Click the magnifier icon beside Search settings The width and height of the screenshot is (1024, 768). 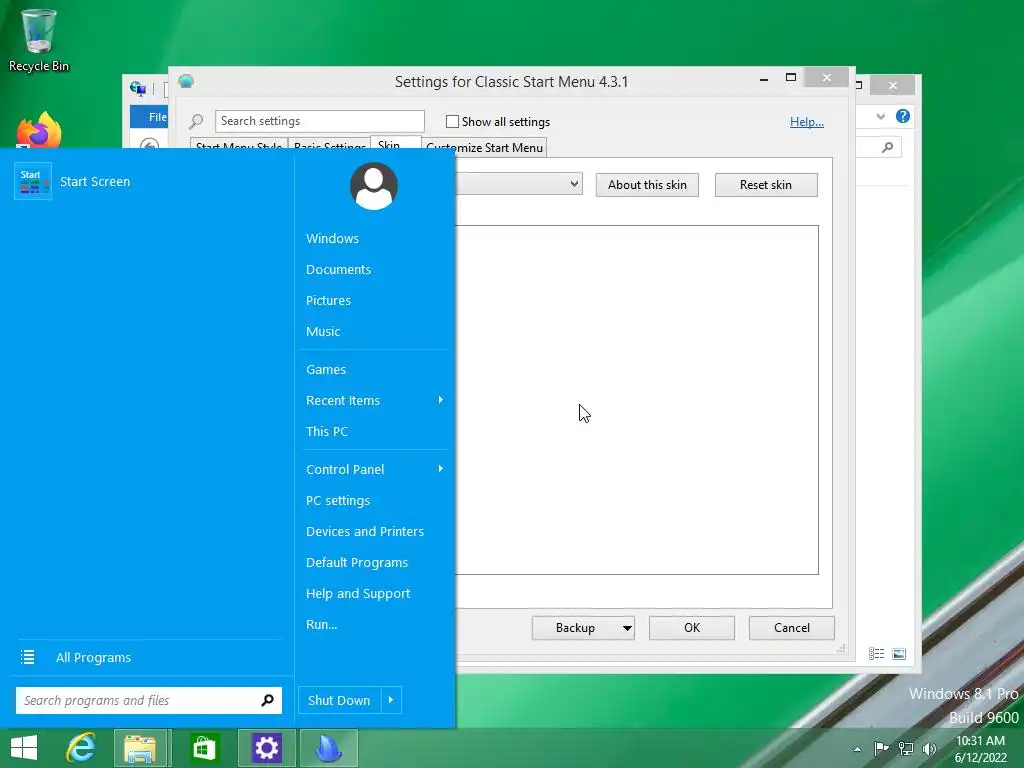(x=196, y=121)
